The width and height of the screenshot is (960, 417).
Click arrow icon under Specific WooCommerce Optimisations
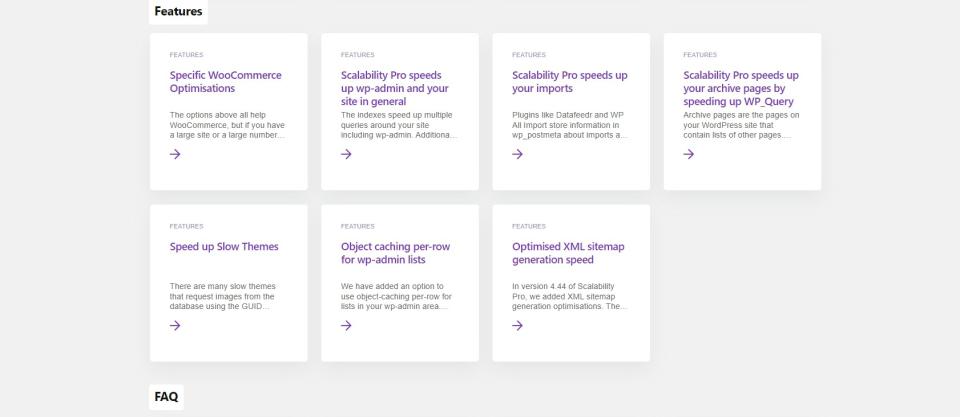click(x=175, y=154)
